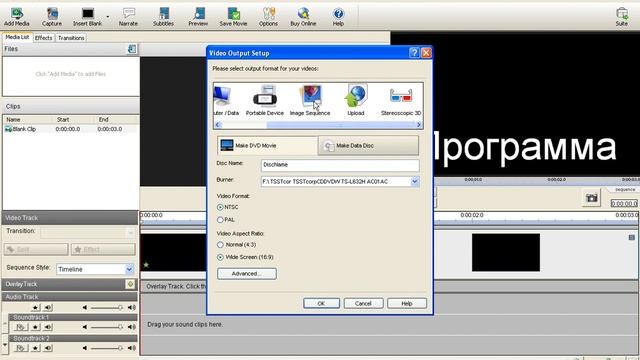Image resolution: width=640 pixels, height=360 pixels.
Task: Select the Stereoscopic 3D output format
Action: [401, 101]
